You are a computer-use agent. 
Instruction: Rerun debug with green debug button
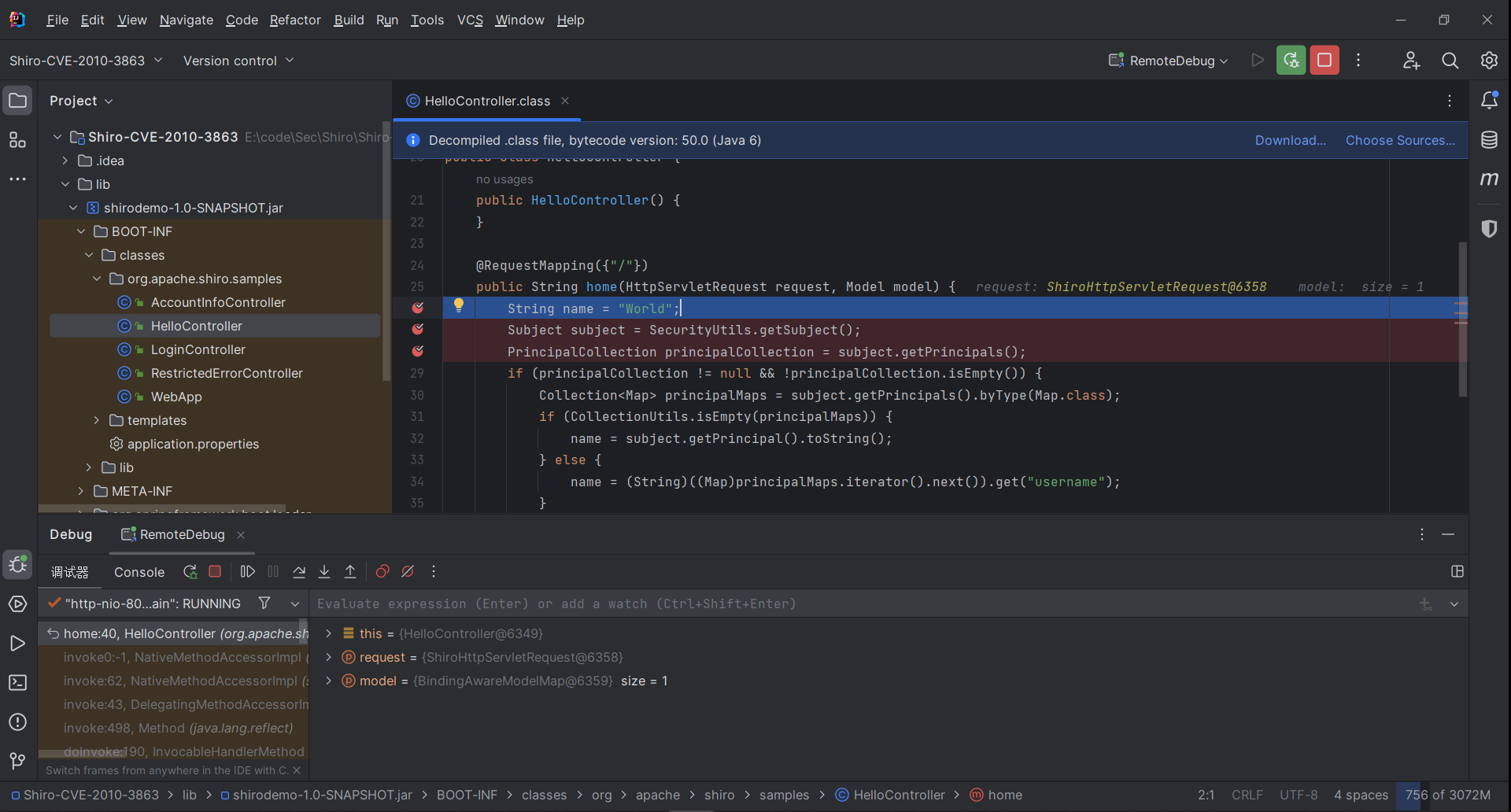tap(1291, 61)
